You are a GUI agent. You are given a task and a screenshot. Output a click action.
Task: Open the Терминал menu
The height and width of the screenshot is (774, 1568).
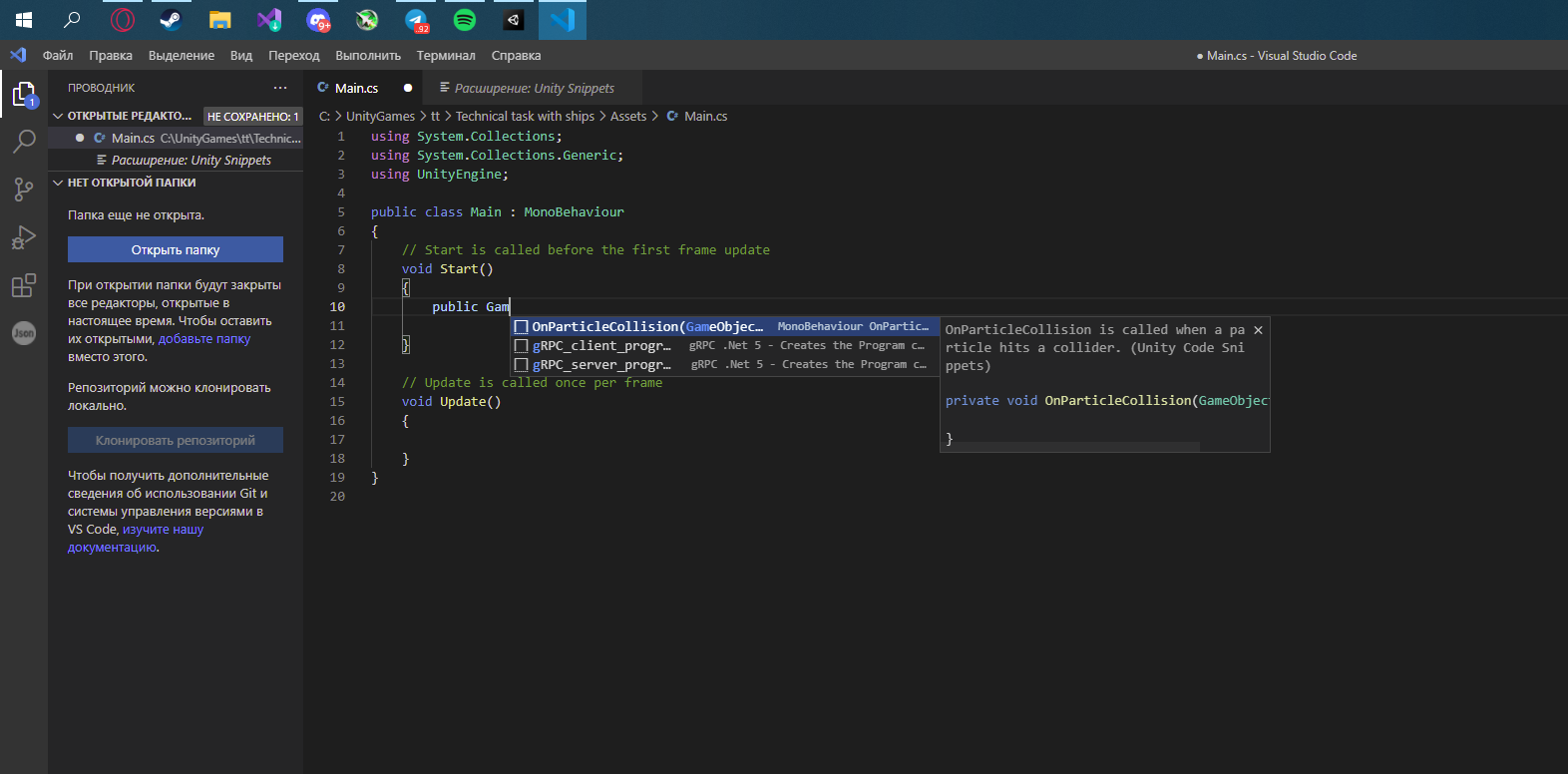click(x=446, y=55)
